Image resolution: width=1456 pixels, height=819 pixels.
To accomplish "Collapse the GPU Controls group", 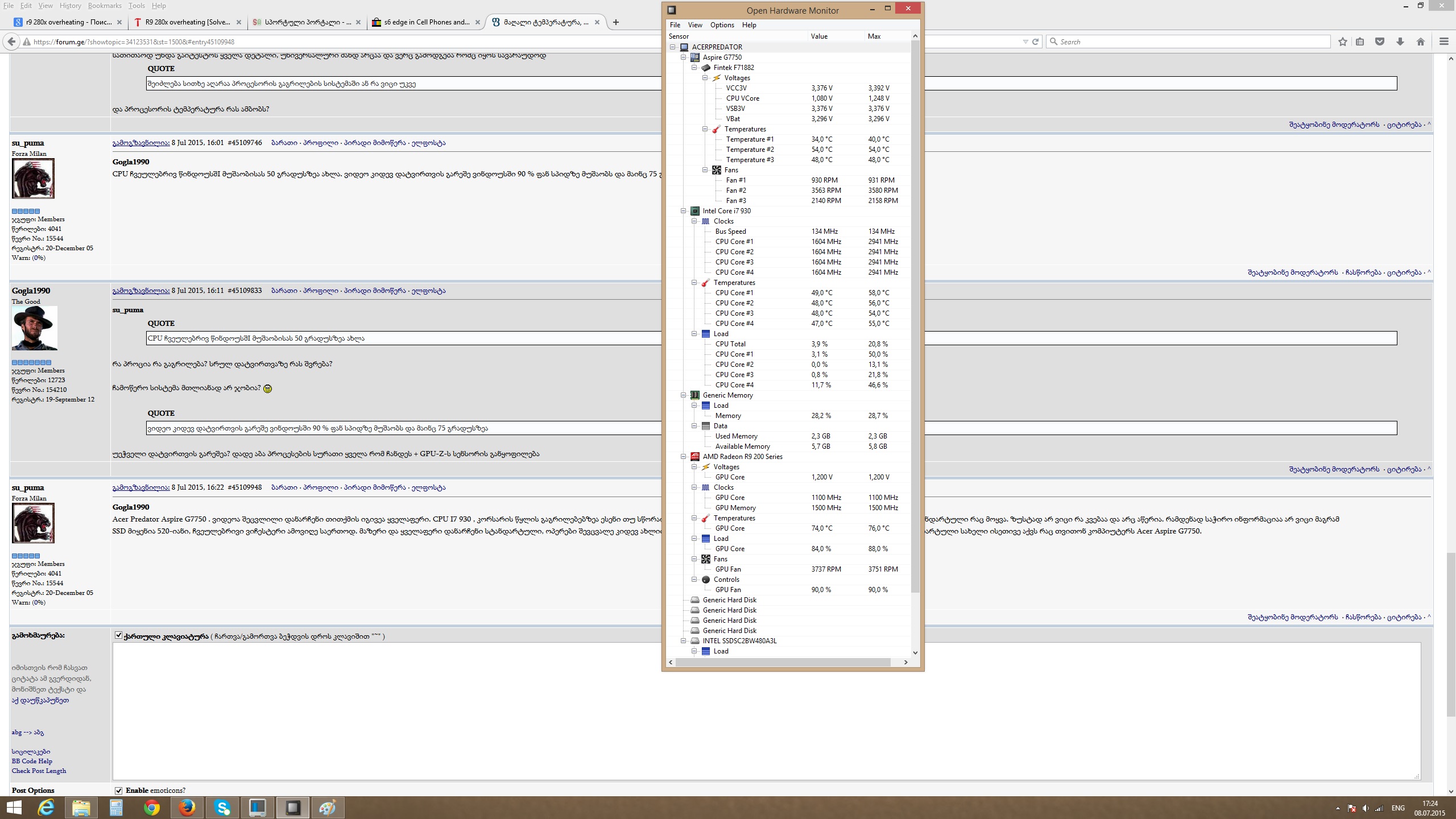I will point(694,580).
